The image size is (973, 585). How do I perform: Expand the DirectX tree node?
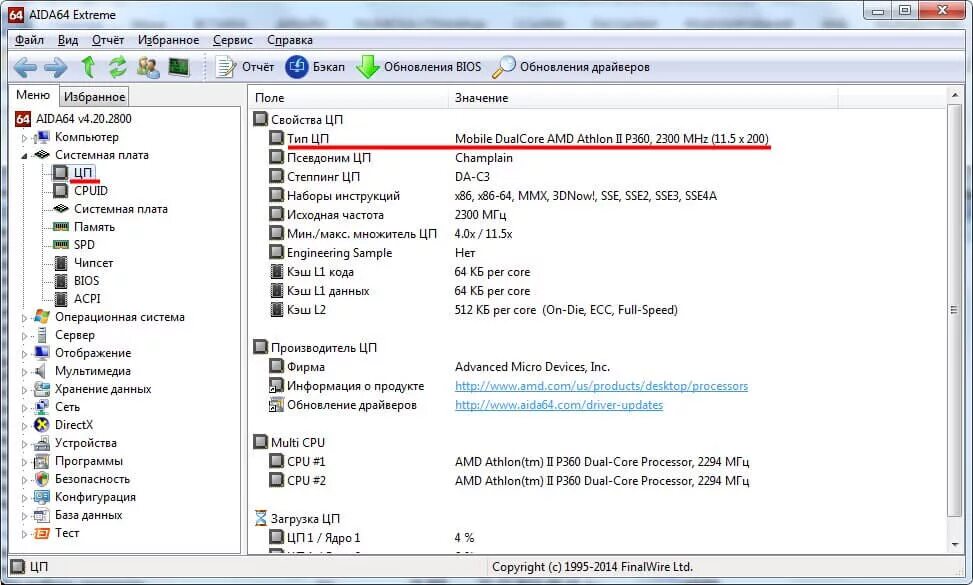[24, 426]
